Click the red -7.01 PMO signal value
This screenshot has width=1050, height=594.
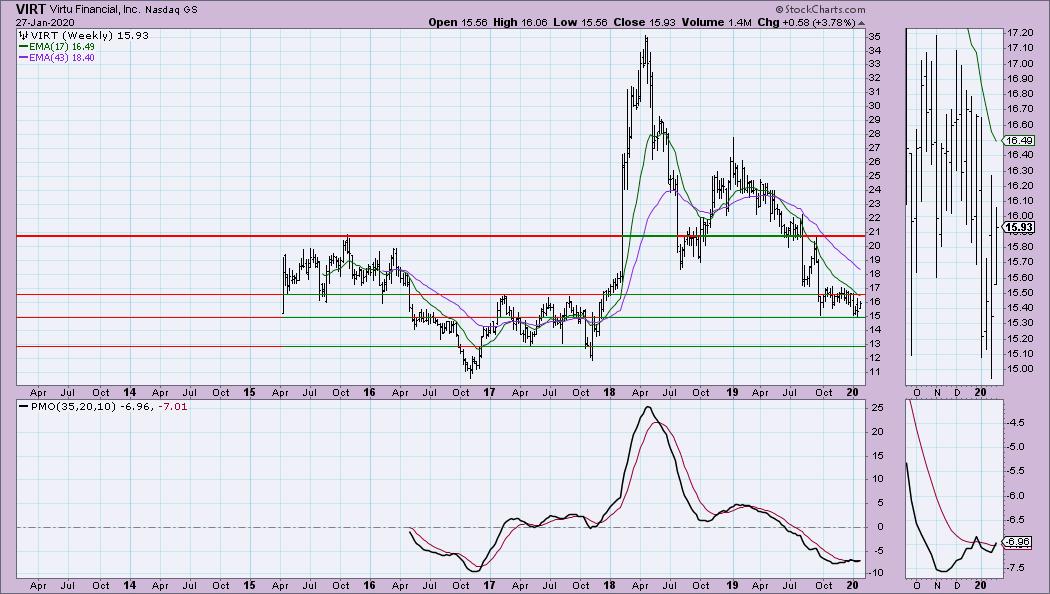click(173, 406)
